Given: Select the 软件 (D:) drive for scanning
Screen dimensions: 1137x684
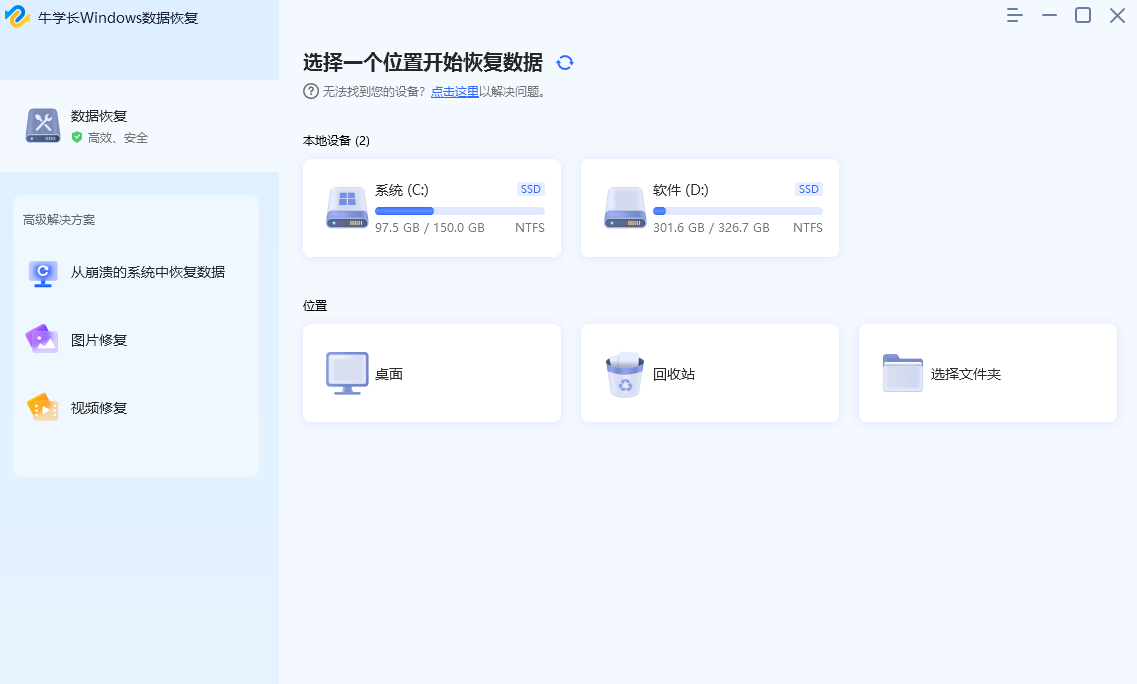Looking at the screenshot, I should 710,207.
